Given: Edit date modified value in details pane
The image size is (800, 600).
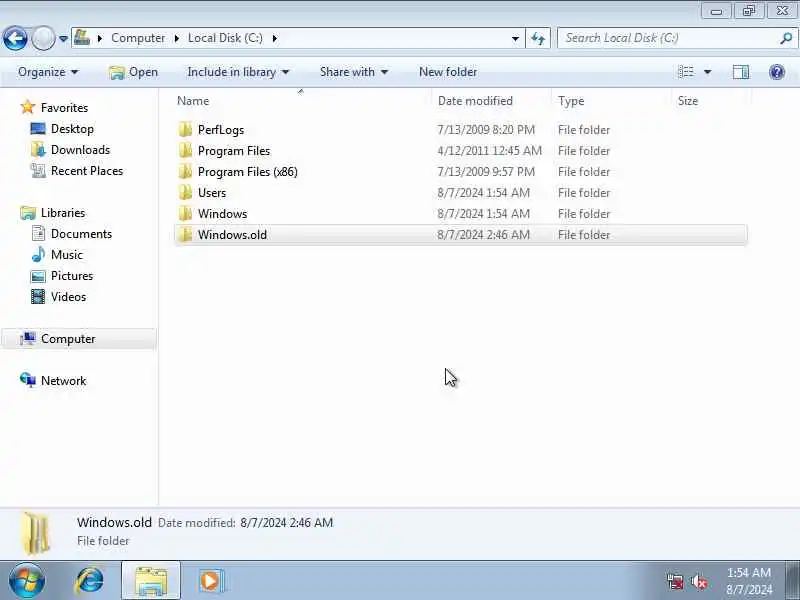Looking at the screenshot, I should [287, 523].
